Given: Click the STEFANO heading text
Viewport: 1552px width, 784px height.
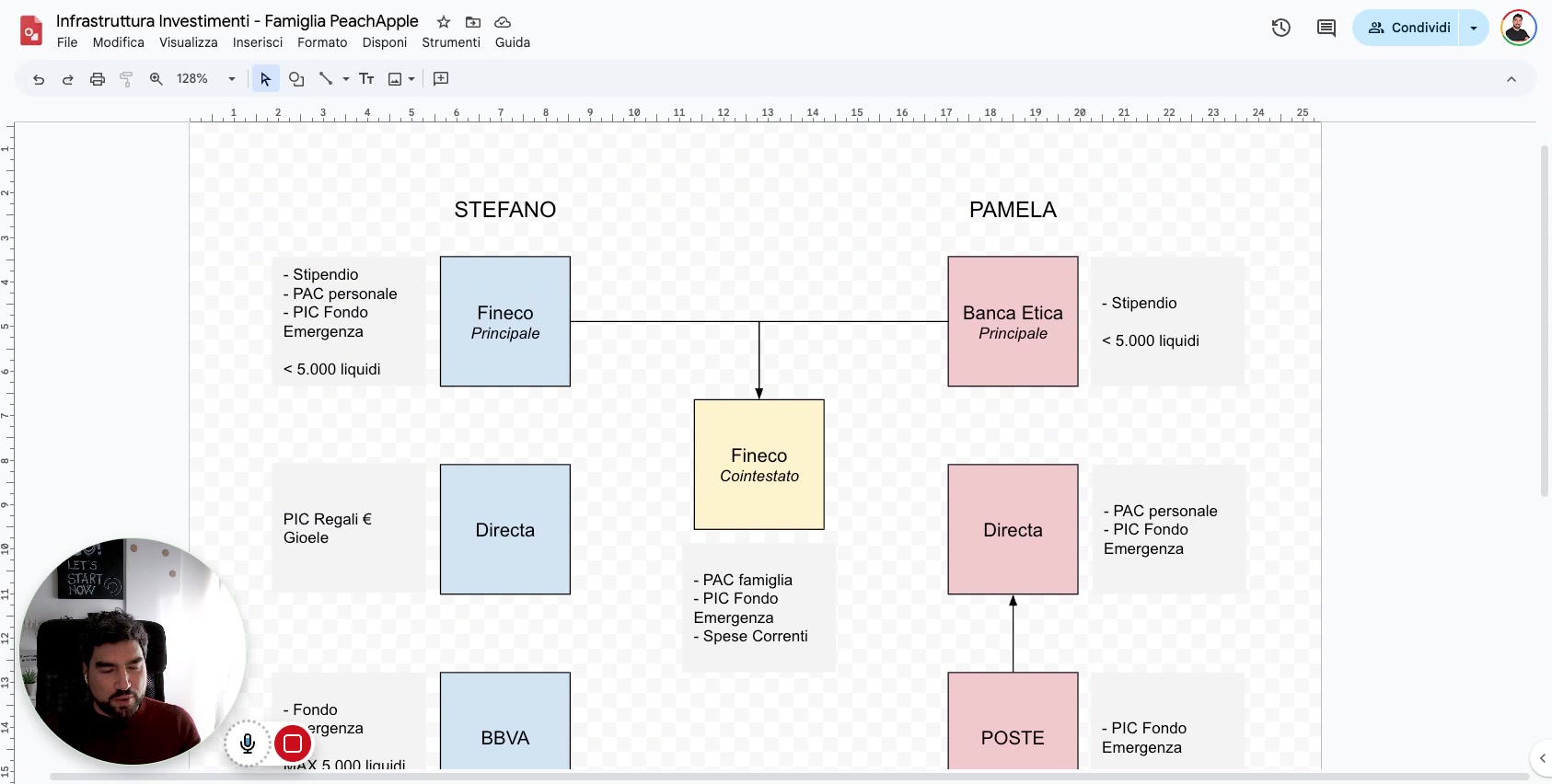Looking at the screenshot, I should (505, 210).
